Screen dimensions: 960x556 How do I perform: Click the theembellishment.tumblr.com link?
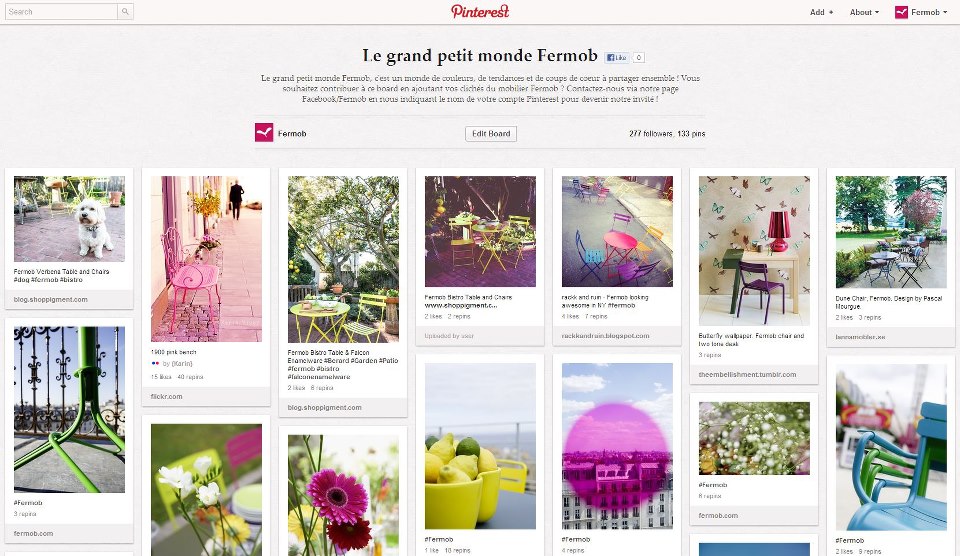(748, 374)
